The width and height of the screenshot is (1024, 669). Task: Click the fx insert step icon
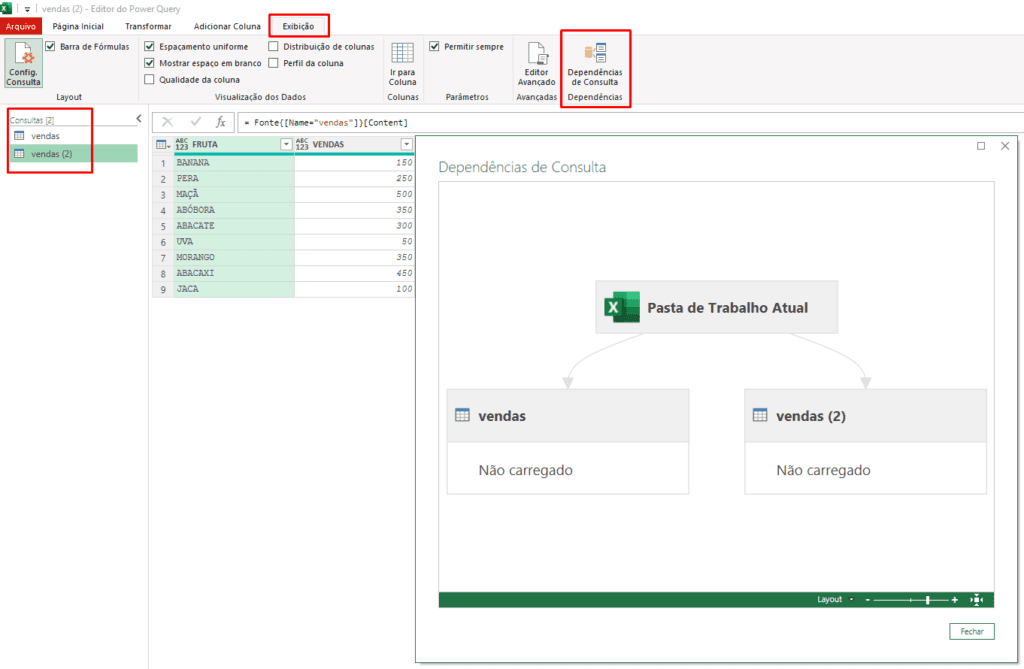tap(221, 122)
